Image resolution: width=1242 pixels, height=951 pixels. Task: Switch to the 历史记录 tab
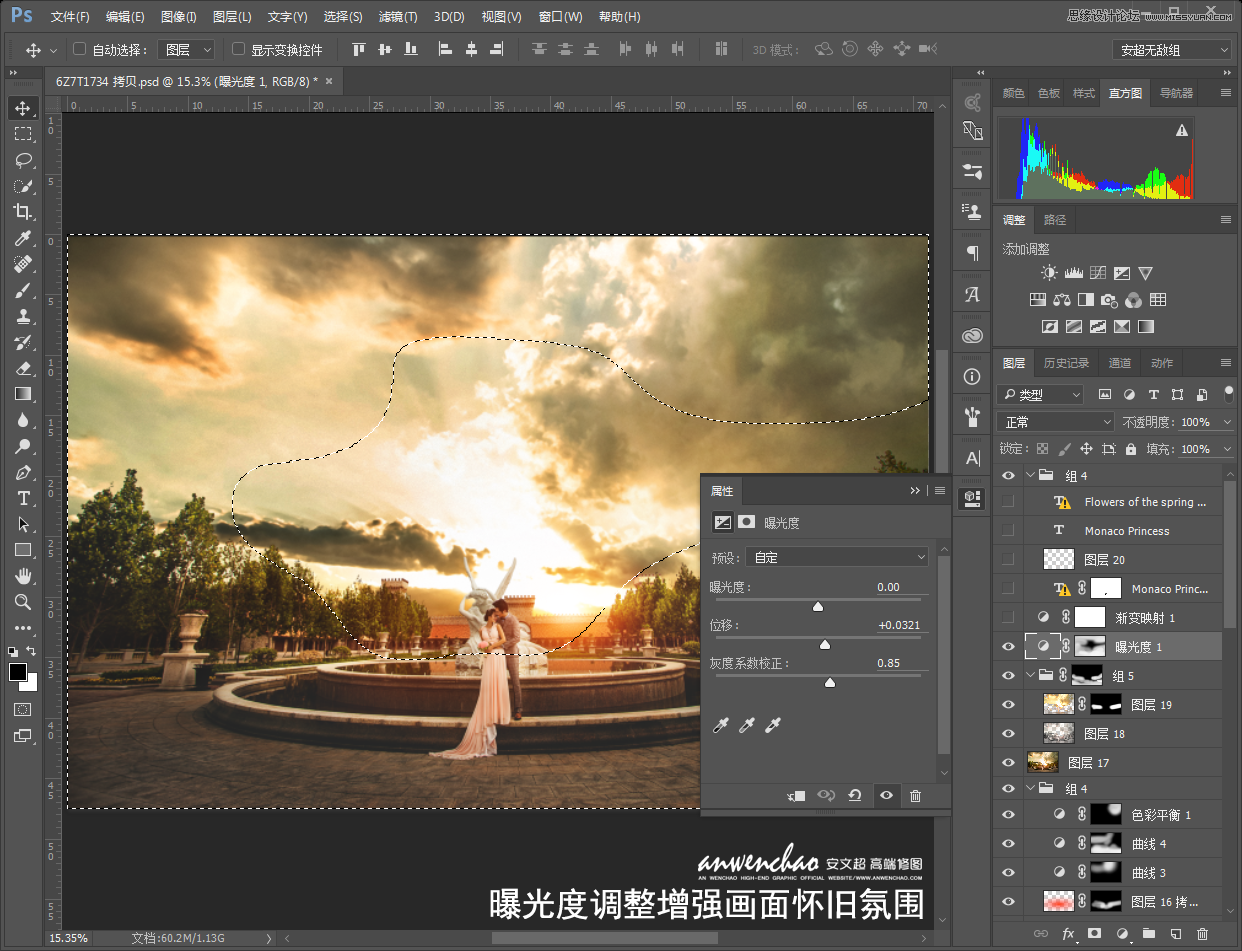[x=1066, y=363]
